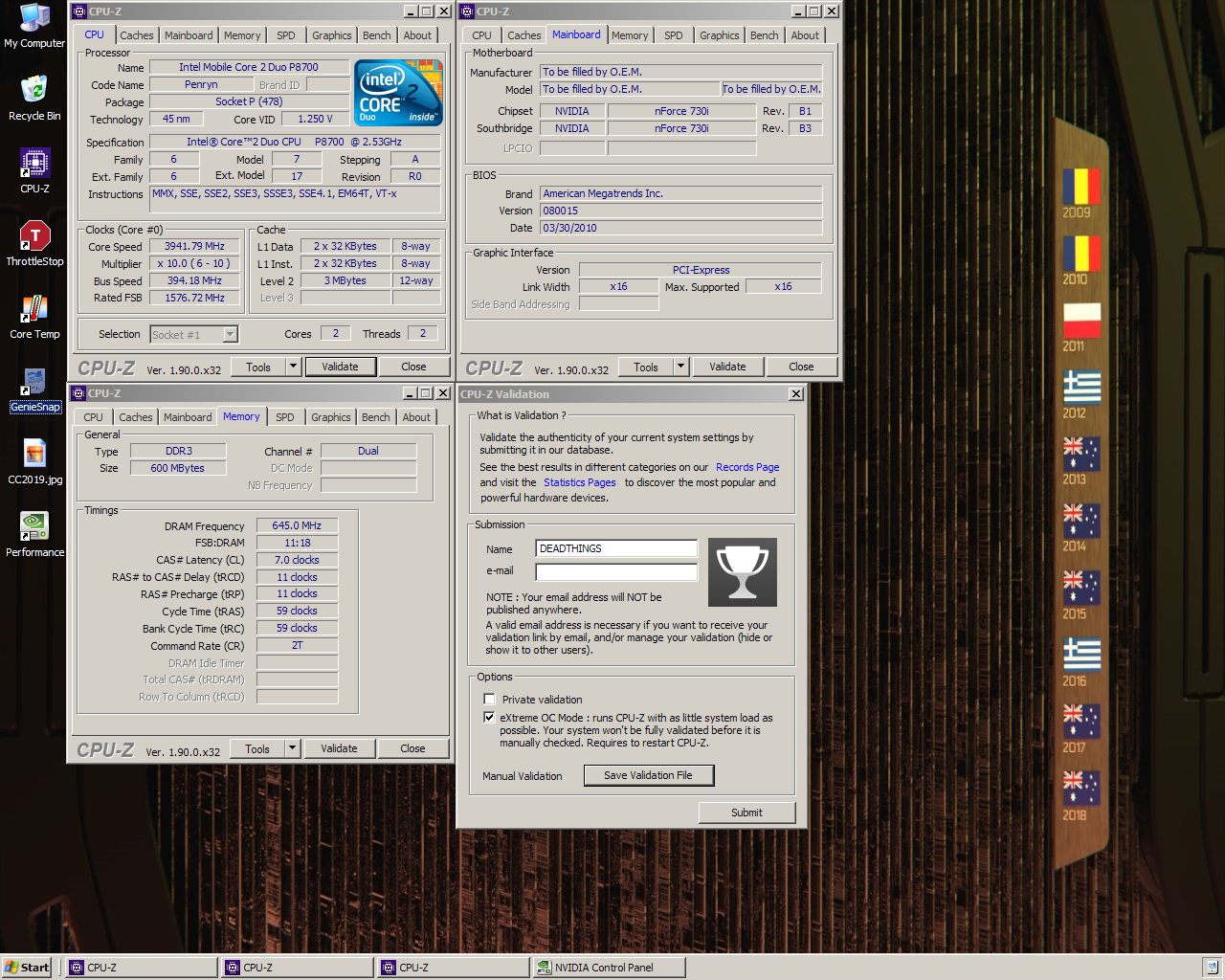
Task: Click the Core Speed value 3941.79 MHz
Action: coord(194,246)
